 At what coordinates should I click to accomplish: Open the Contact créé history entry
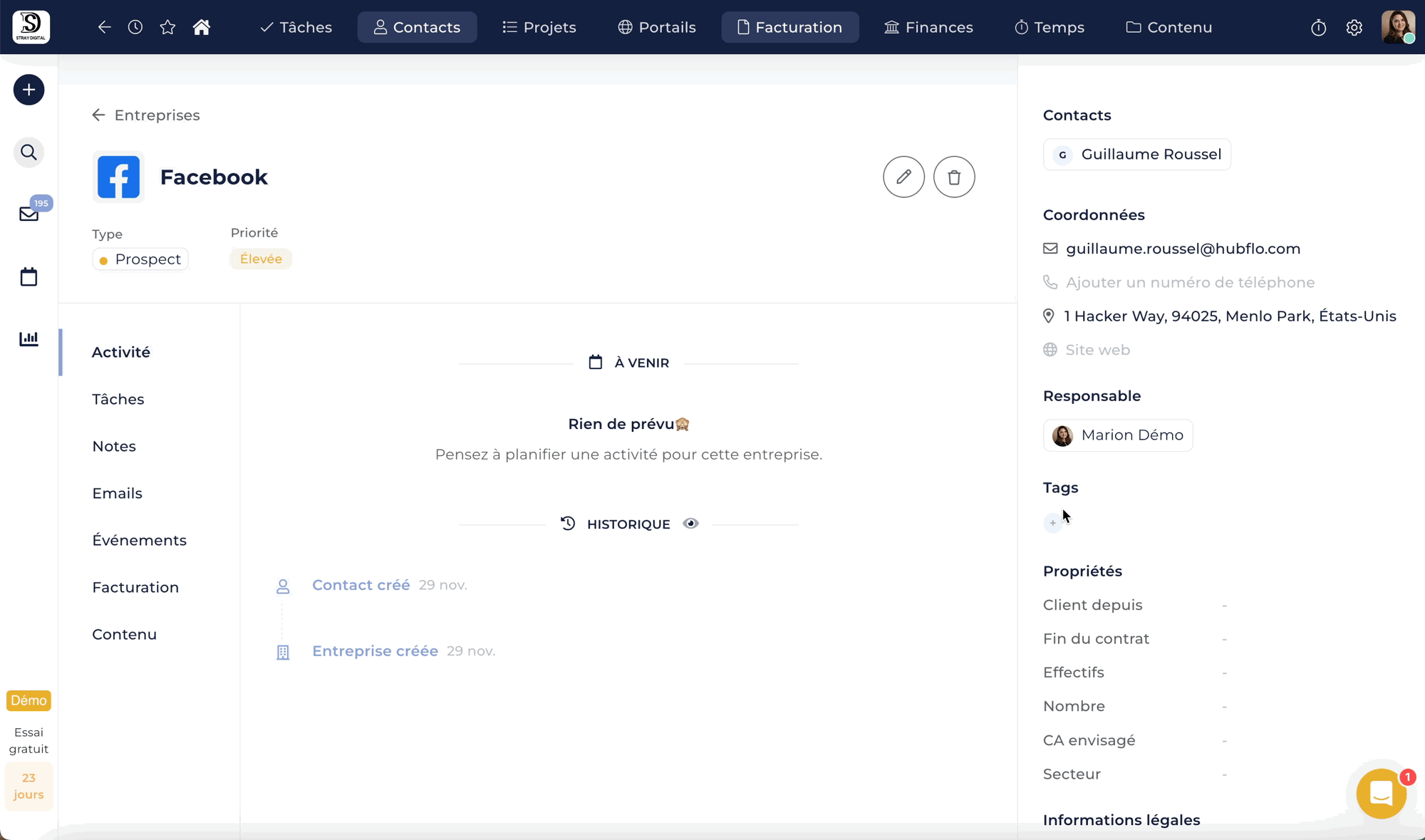[361, 585]
